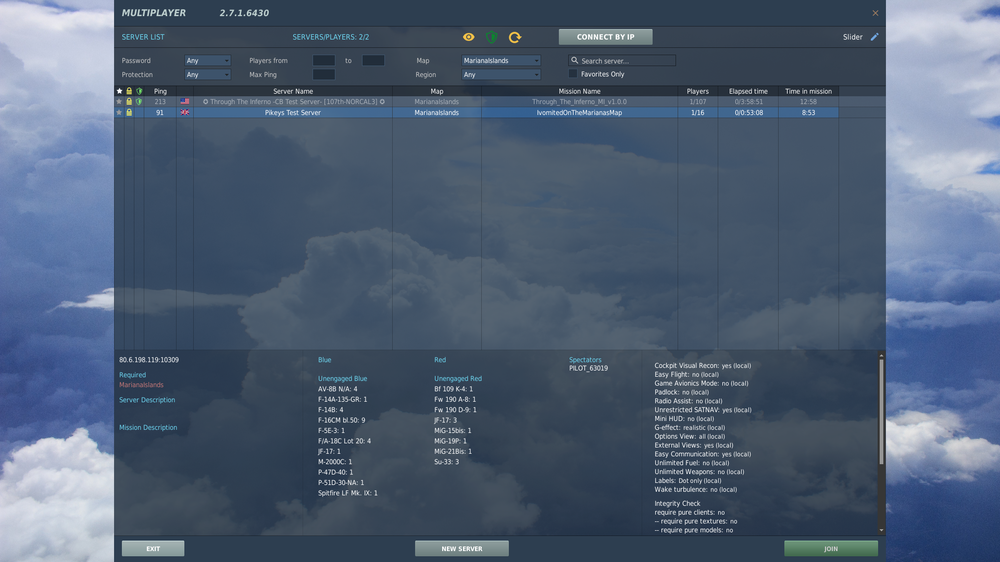Image resolution: width=1000 pixels, height=562 pixels.
Task: Click Mission Description link
Action: pos(148,427)
